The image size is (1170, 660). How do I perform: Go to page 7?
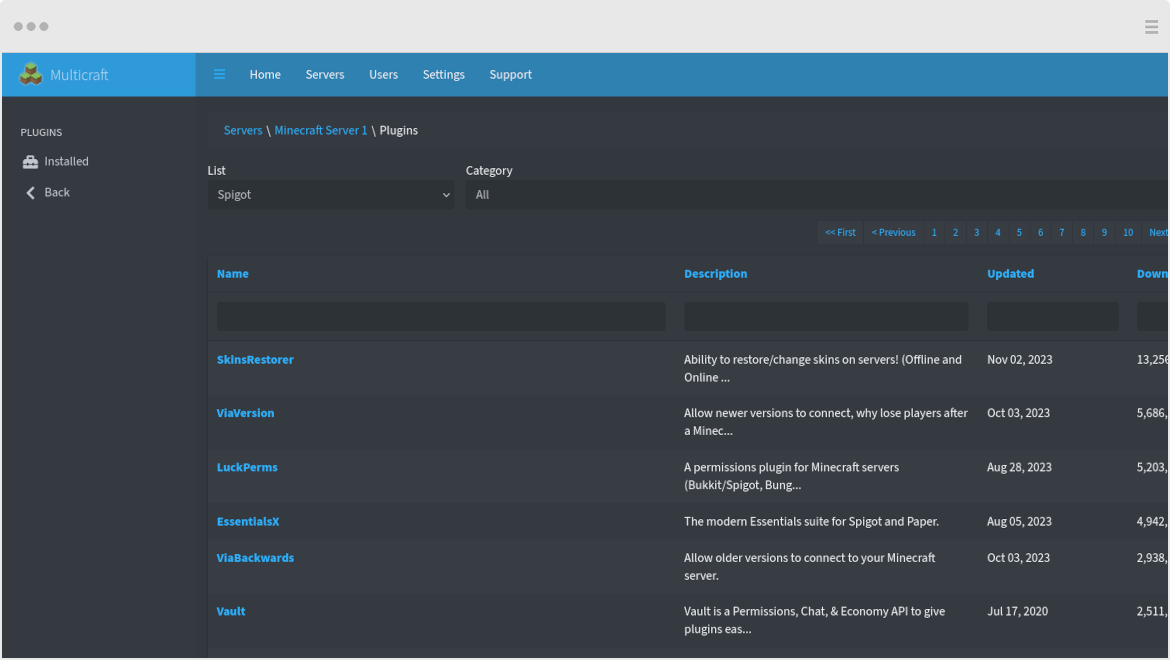pos(1061,233)
